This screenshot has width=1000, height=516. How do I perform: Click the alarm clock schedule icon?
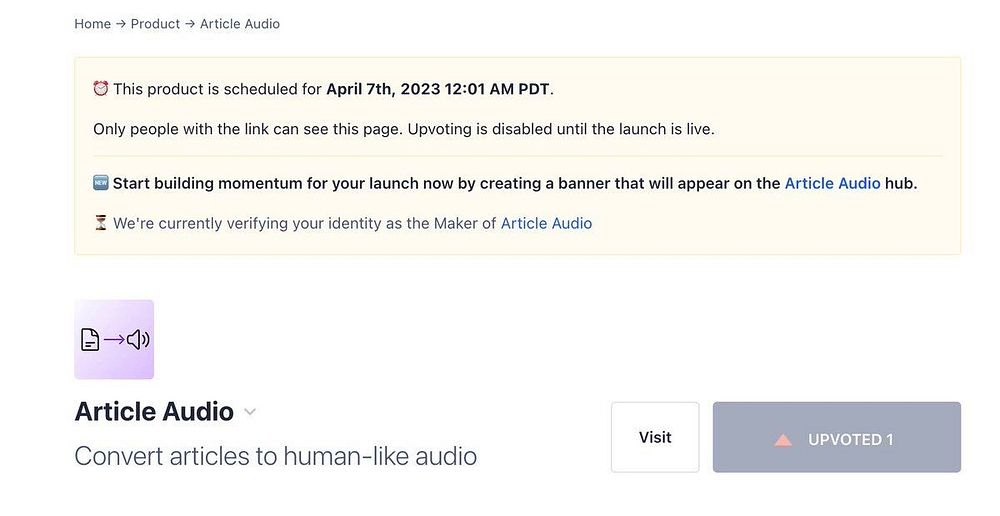[100, 89]
